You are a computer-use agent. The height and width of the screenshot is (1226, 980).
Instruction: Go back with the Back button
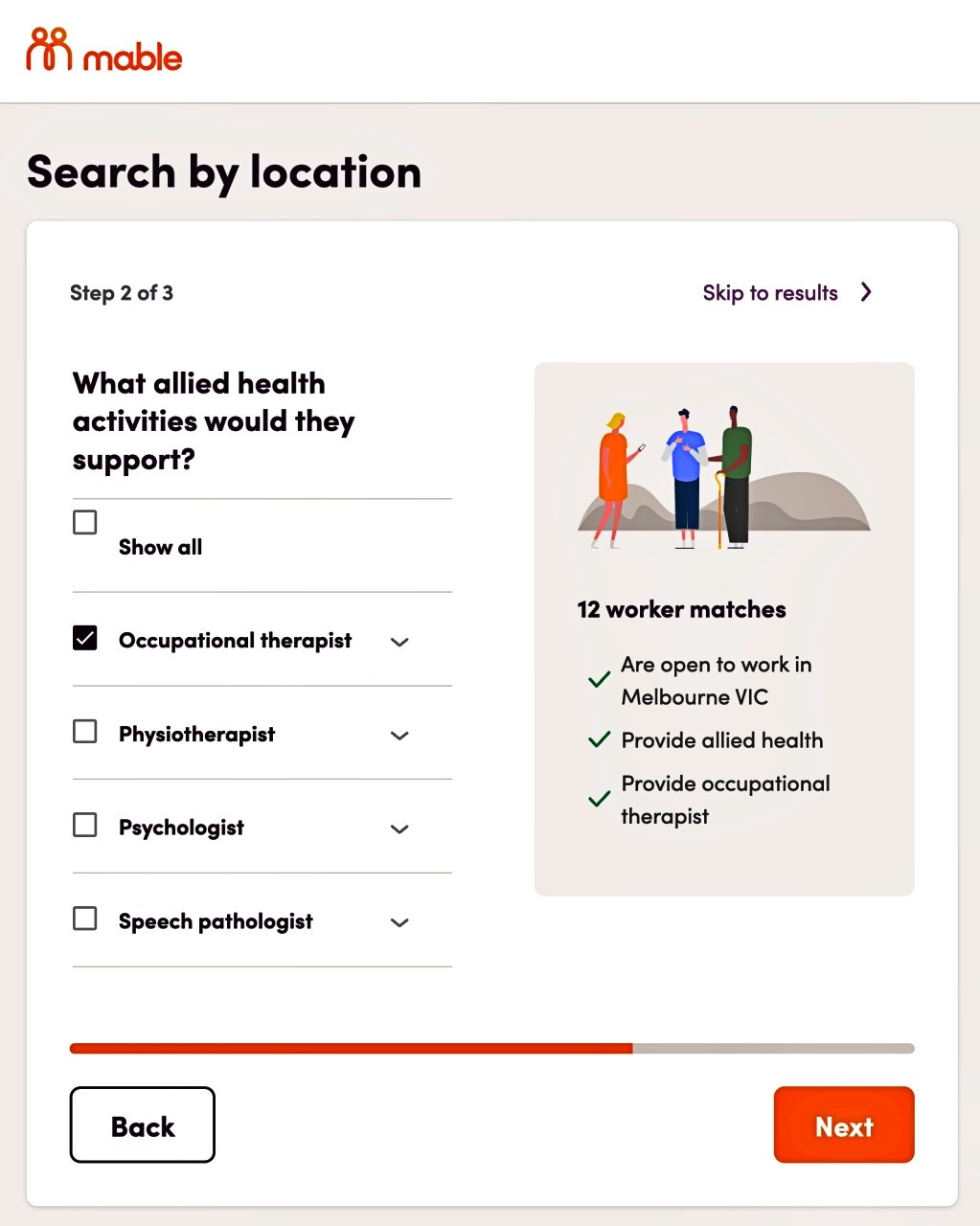142,1124
